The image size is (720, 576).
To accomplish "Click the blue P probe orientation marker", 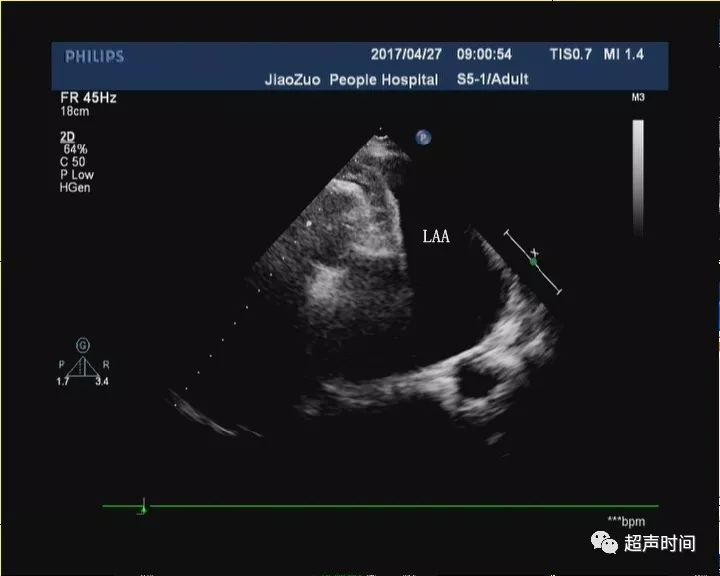I will pyautogui.click(x=423, y=137).
